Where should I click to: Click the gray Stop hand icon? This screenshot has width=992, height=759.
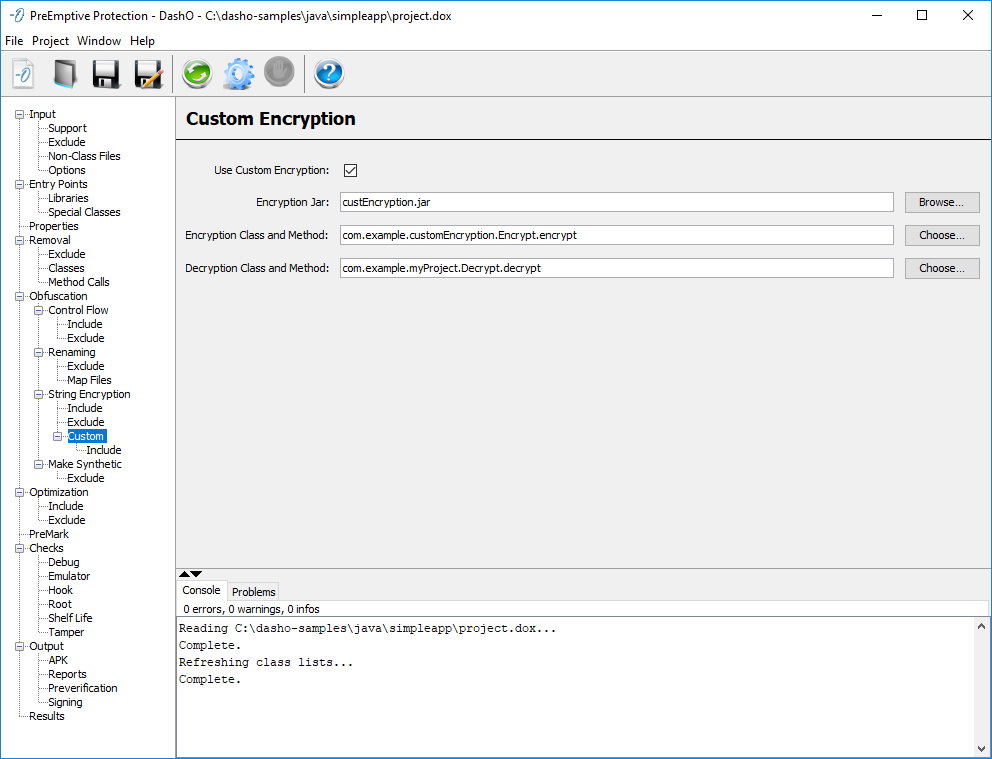pos(279,73)
